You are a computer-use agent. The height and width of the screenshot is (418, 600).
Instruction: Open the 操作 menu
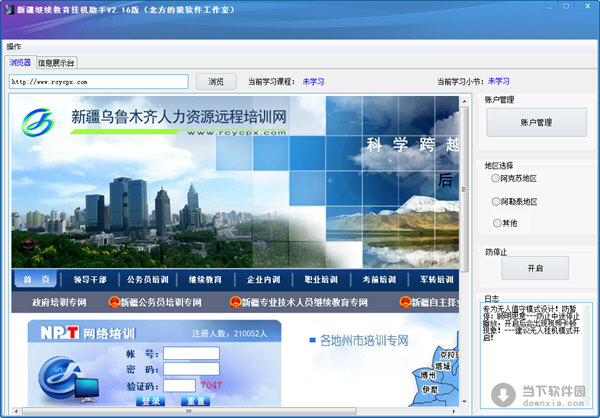point(14,47)
